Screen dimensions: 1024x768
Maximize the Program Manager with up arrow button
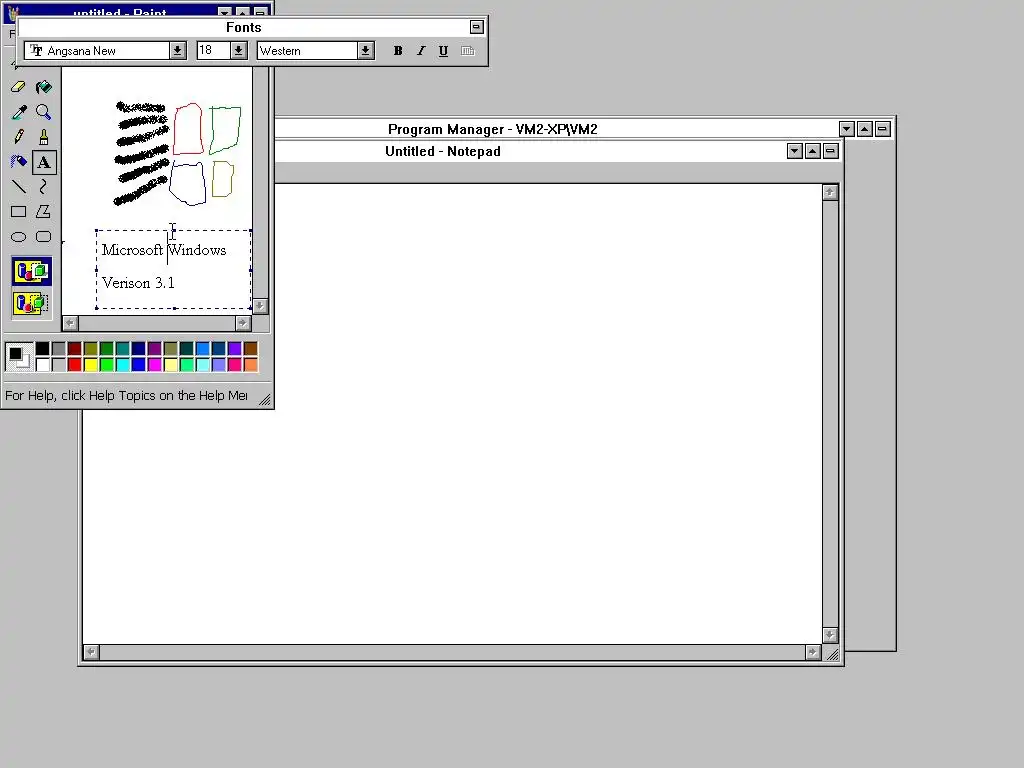(x=865, y=129)
